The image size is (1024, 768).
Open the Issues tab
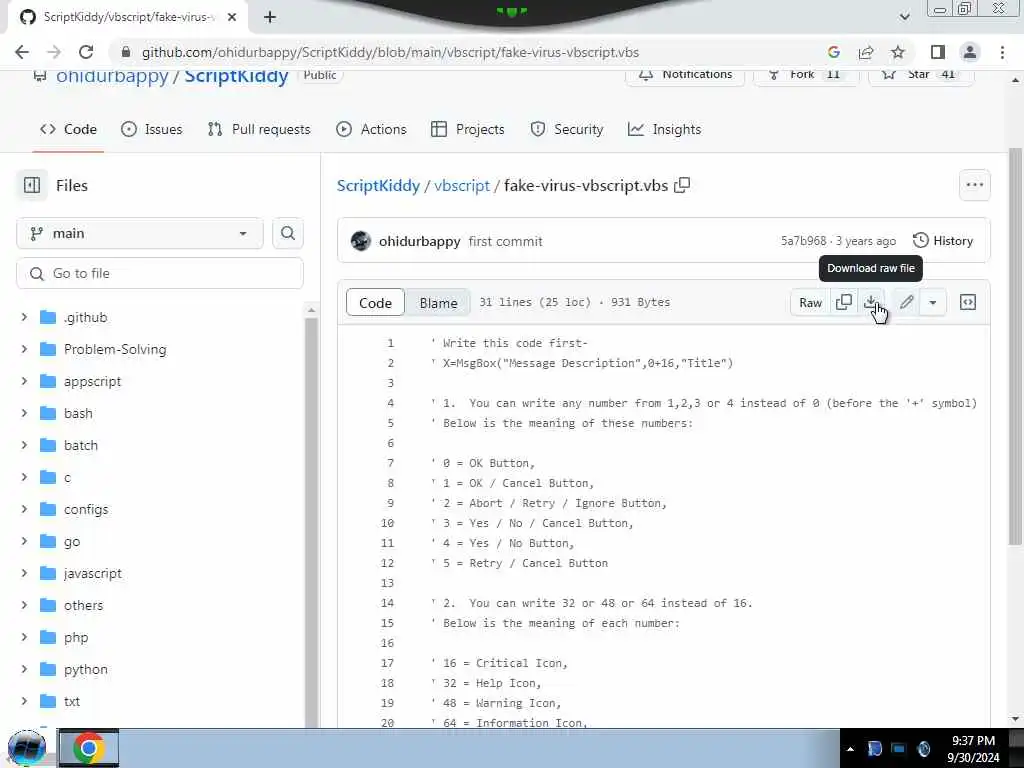point(152,129)
